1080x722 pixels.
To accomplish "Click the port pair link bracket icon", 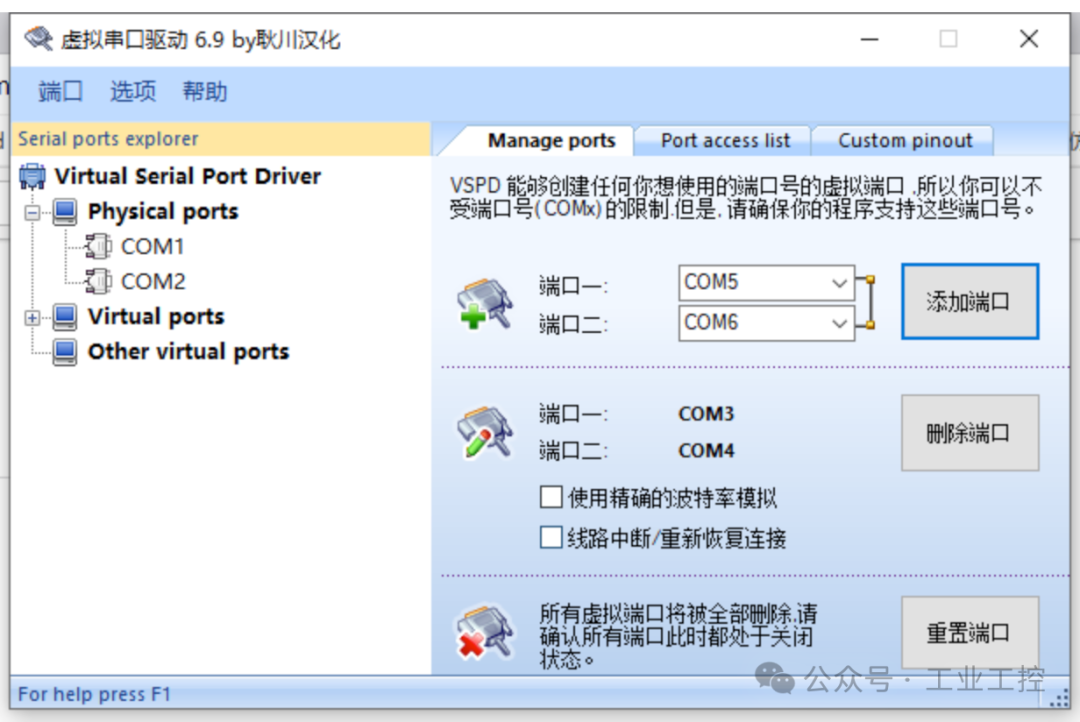I will (x=866, y=302).
